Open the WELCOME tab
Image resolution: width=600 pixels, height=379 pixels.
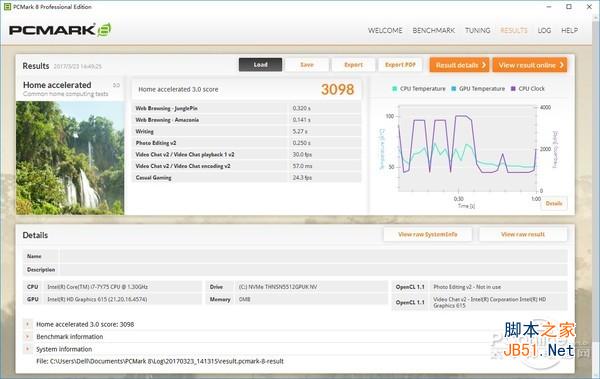point(385,31)
